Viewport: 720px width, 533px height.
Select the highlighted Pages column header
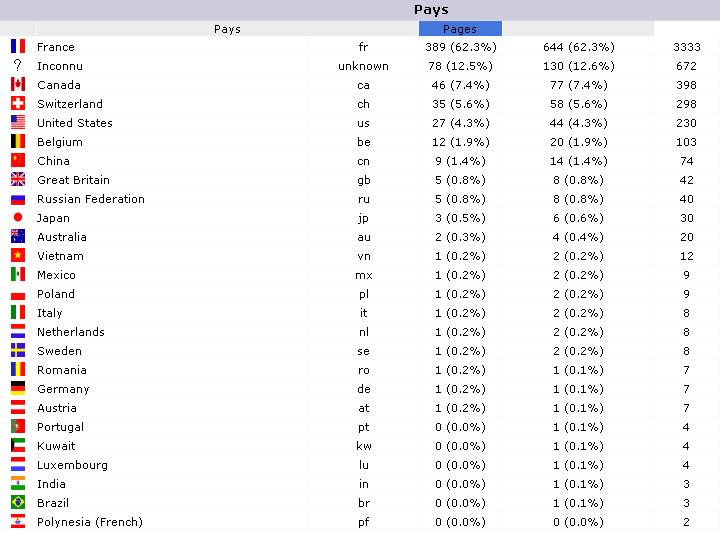tap(460, 28)
